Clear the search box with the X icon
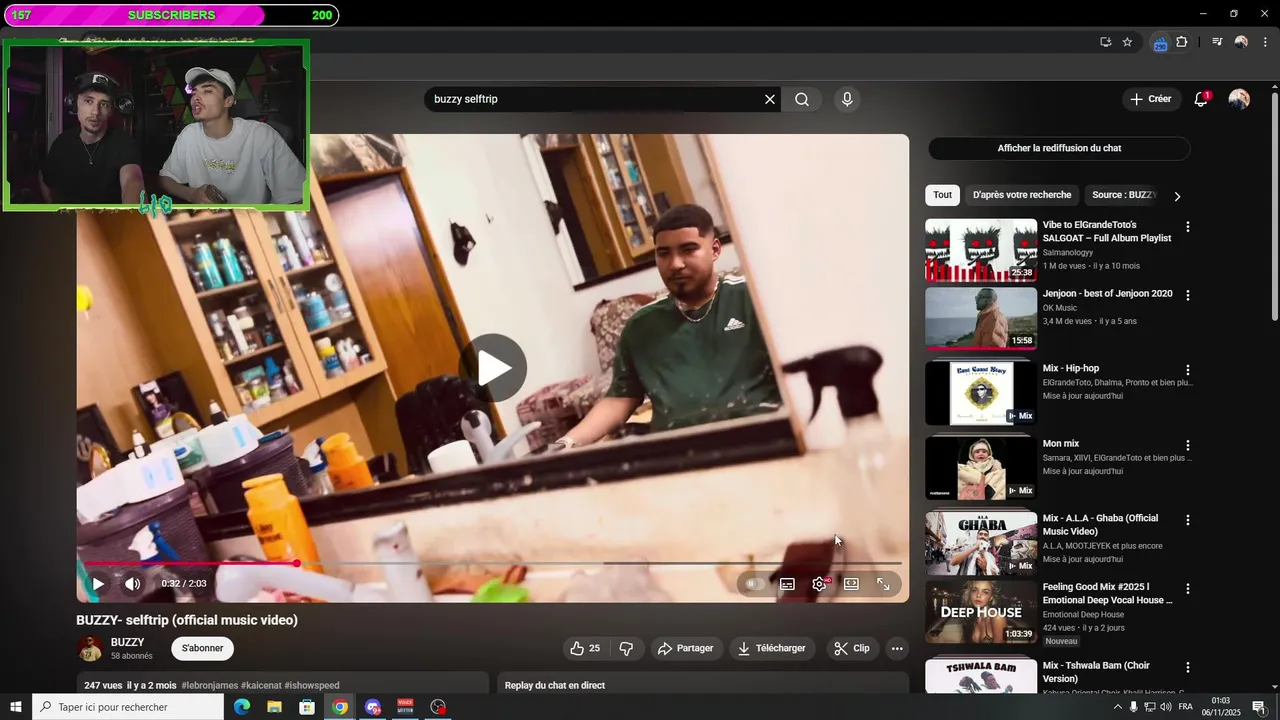The width and height of the screenshot is (1280, 720). (770, 99)
